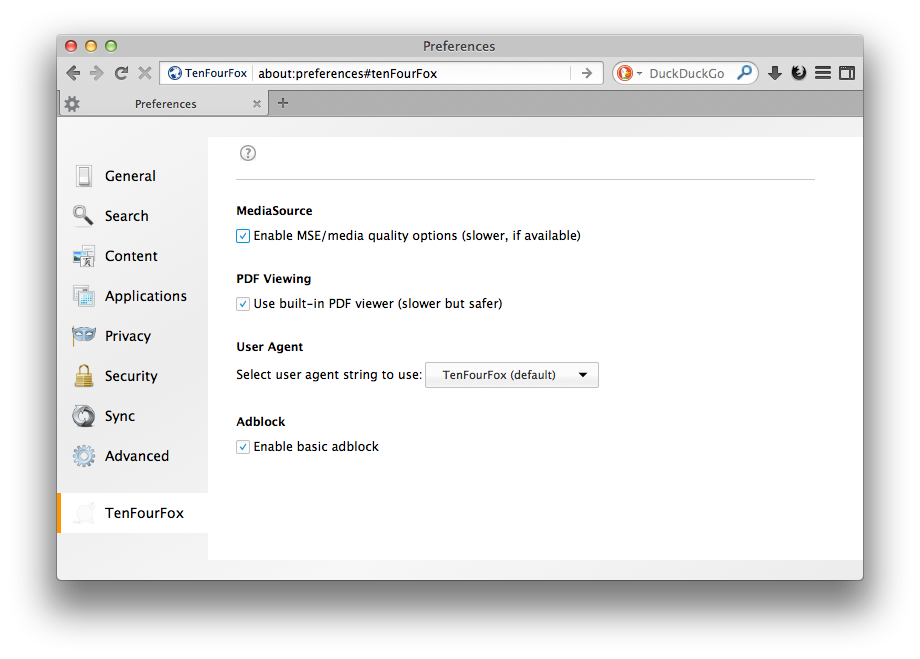The image size is (920, 659).
Task: Open the Advanced preferences pane
Action: tap(133, 456)
